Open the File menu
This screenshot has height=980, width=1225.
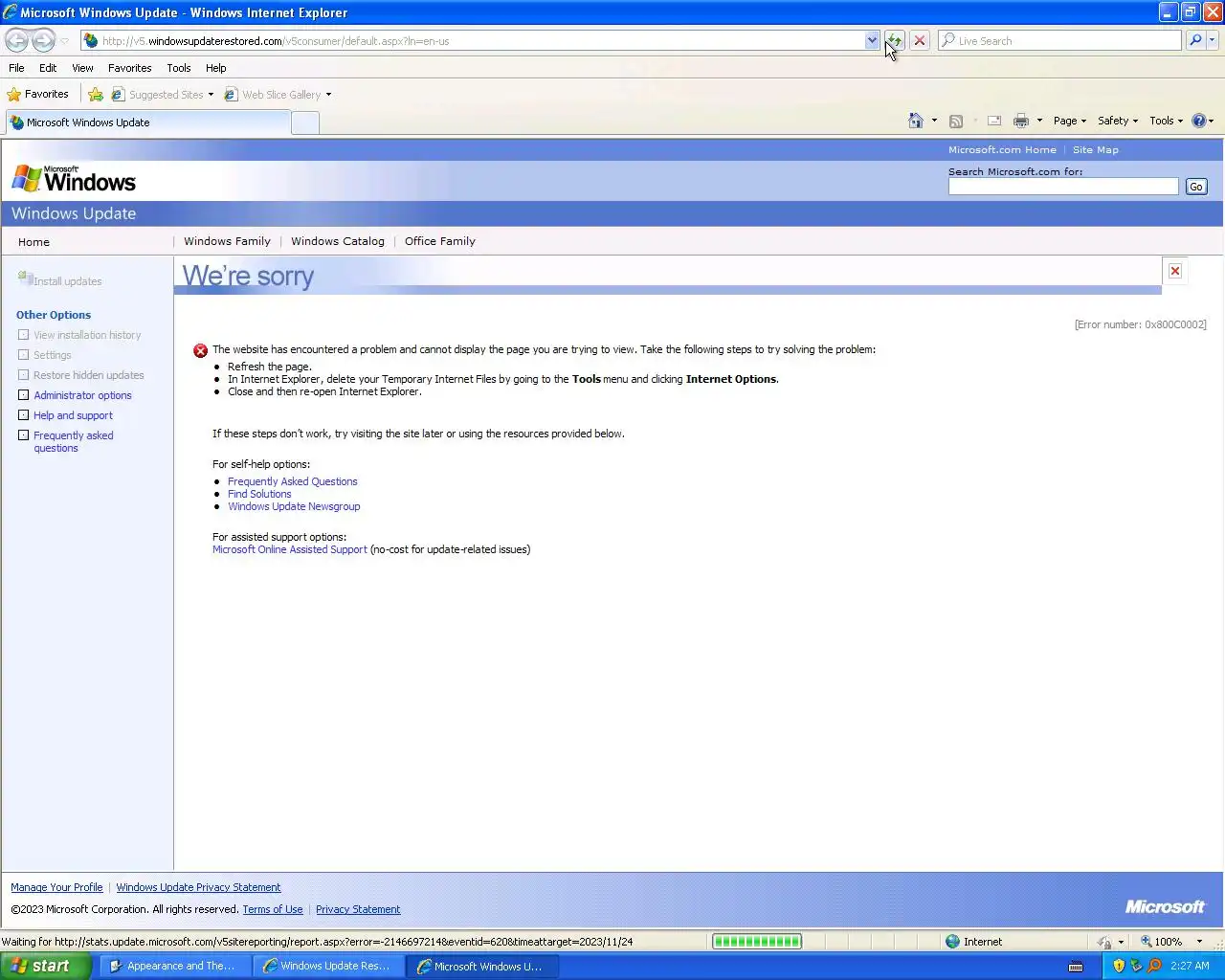click(x=16, y=68)
